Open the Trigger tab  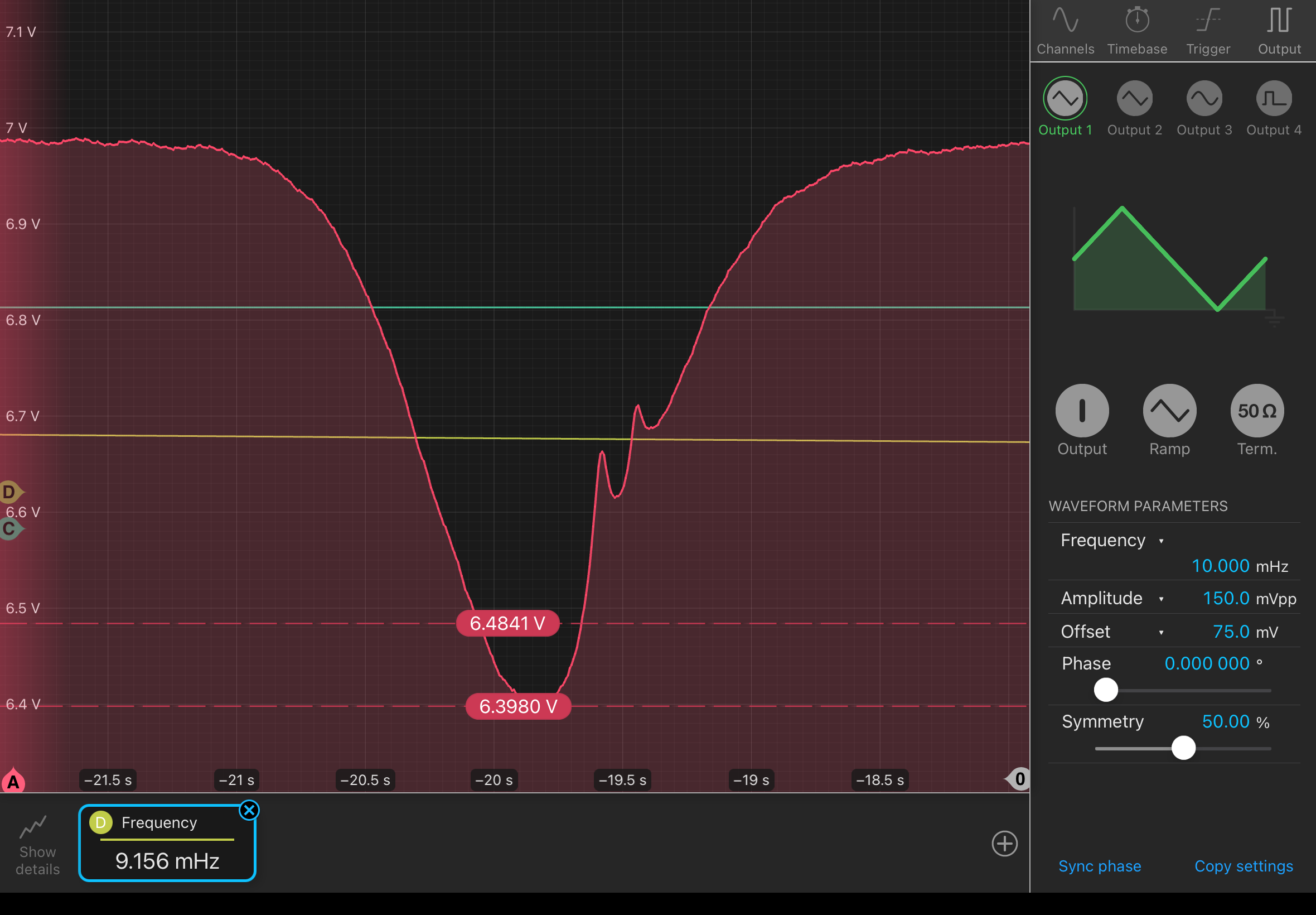point(1208,31)
